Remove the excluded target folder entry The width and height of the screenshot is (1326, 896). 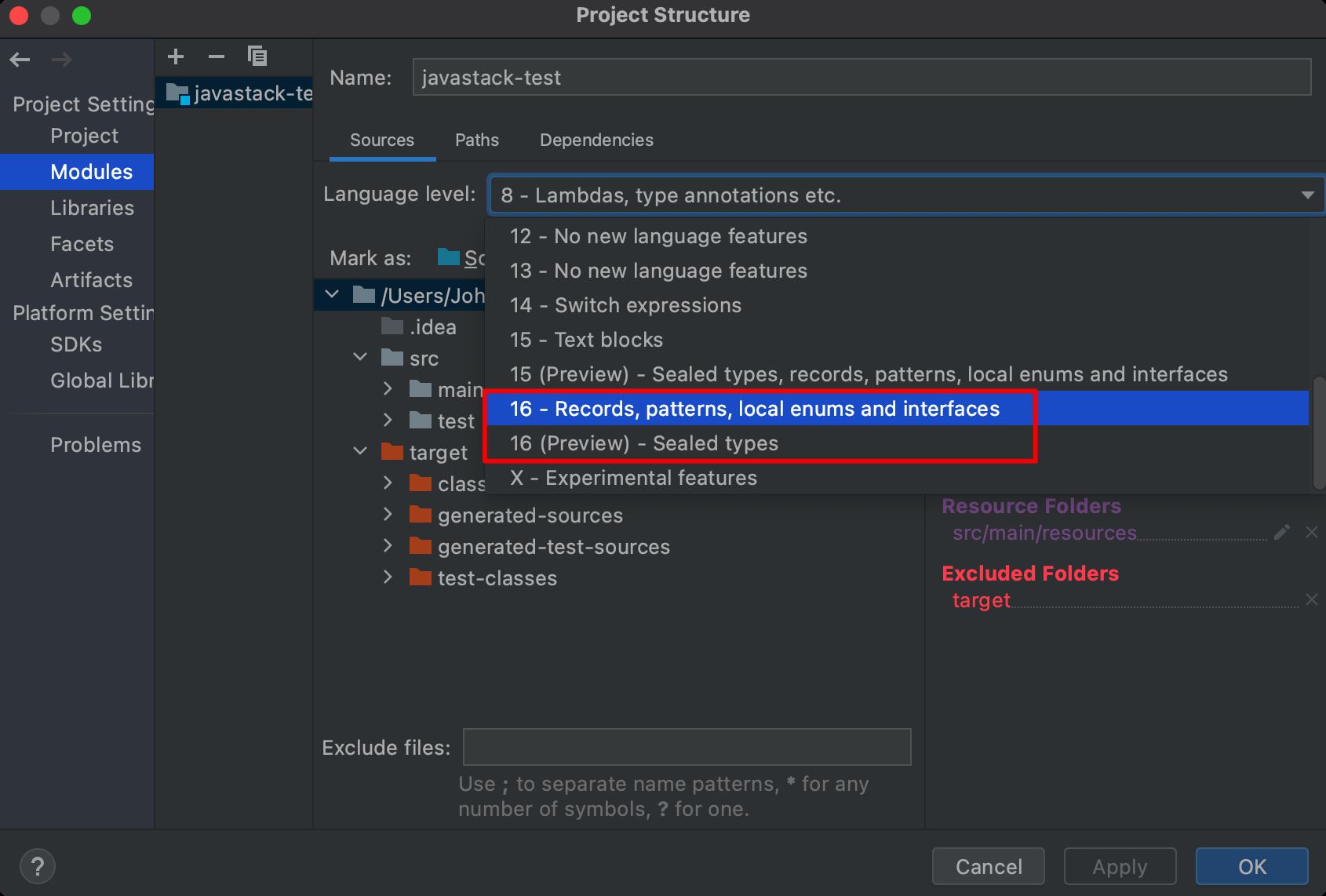click(1311, 600)
